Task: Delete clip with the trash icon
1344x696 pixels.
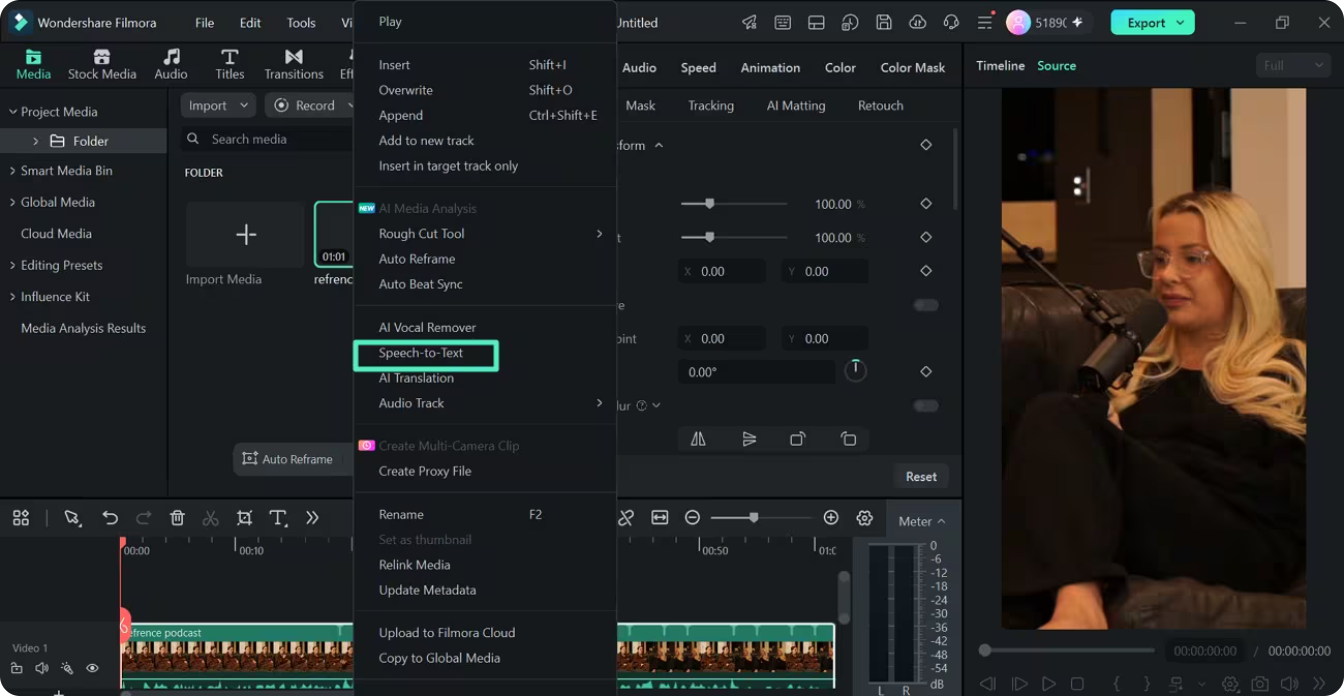Action: coord(177,518)
